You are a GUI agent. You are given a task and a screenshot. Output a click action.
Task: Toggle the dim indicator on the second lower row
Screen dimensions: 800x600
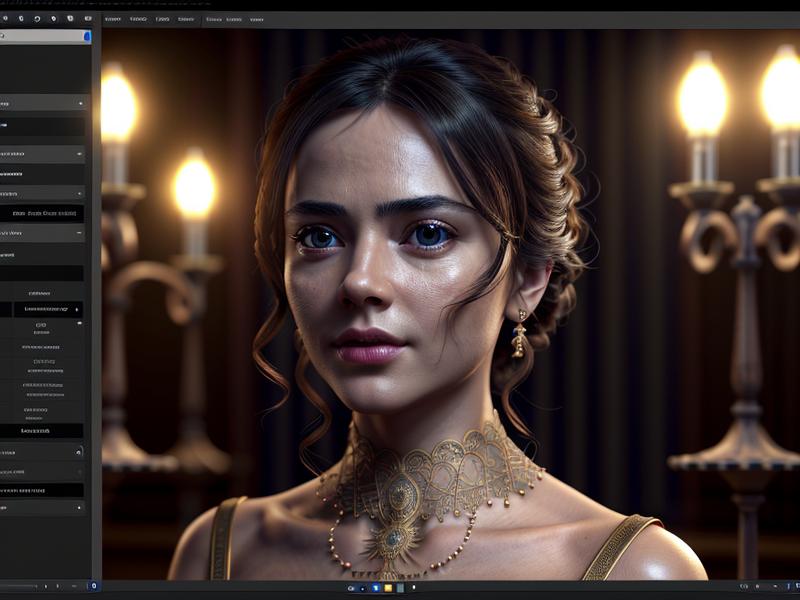(80, 471)
